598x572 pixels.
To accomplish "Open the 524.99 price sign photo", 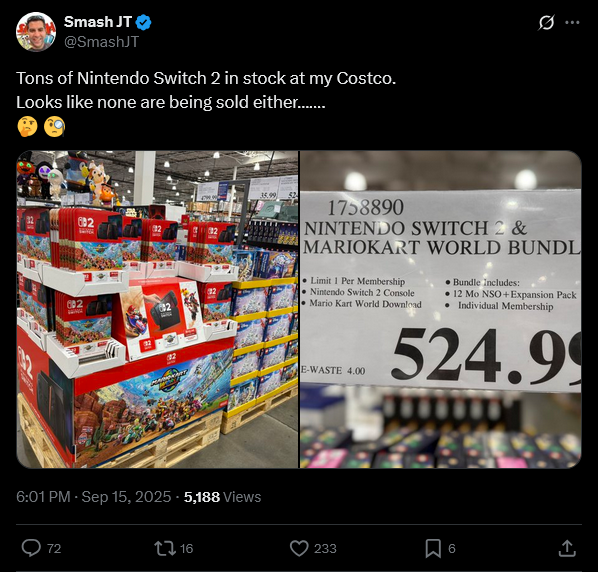I will 441,309.
